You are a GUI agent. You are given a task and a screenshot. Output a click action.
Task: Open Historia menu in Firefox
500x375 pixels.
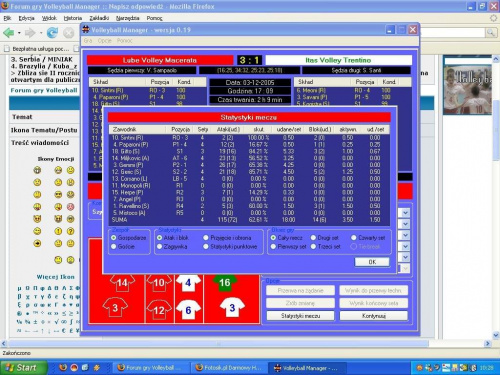pyautogui.click(x=73, y=18)
